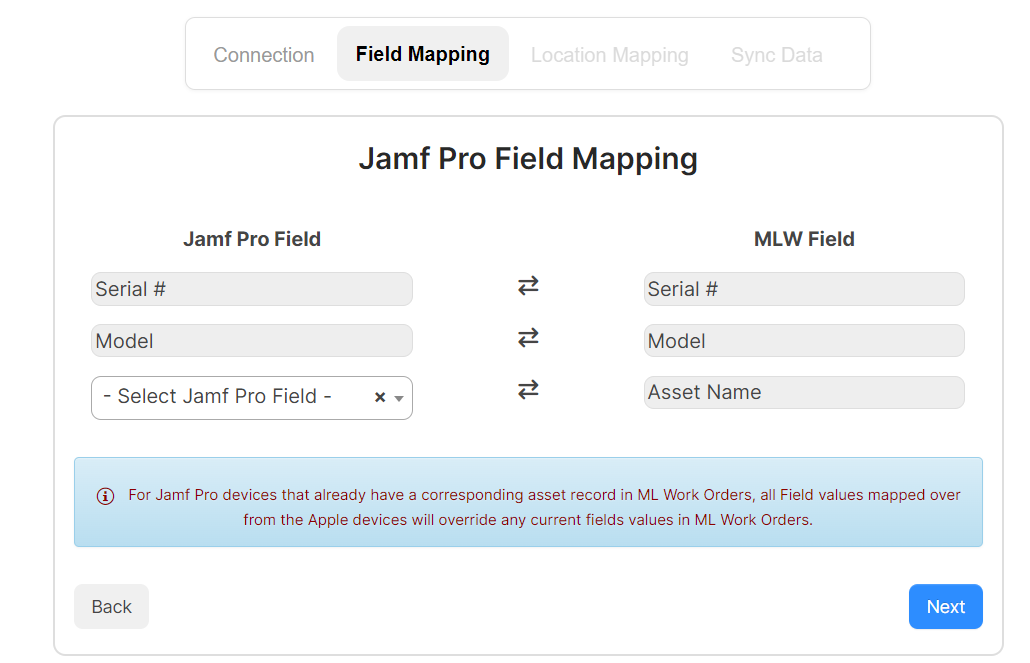Select the Field Mapping tab

click(422, 54)
